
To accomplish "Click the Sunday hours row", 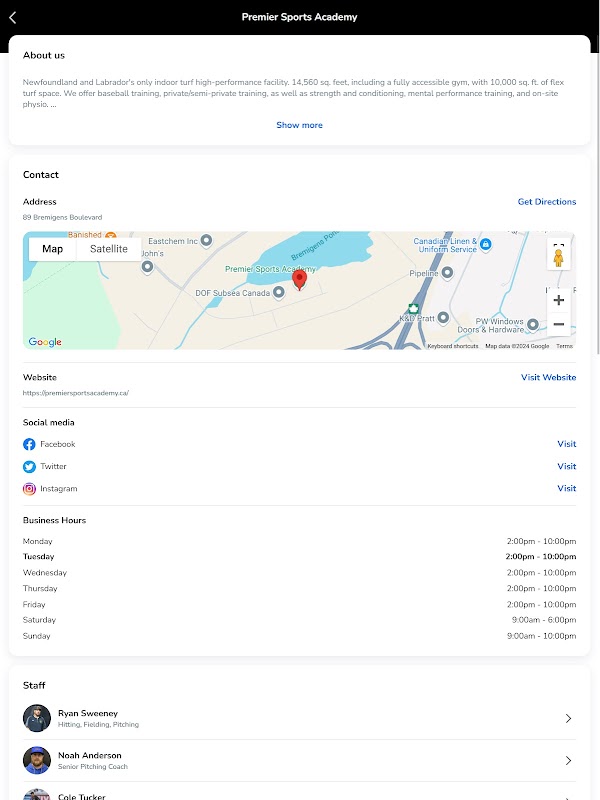I will pos(299,636).
